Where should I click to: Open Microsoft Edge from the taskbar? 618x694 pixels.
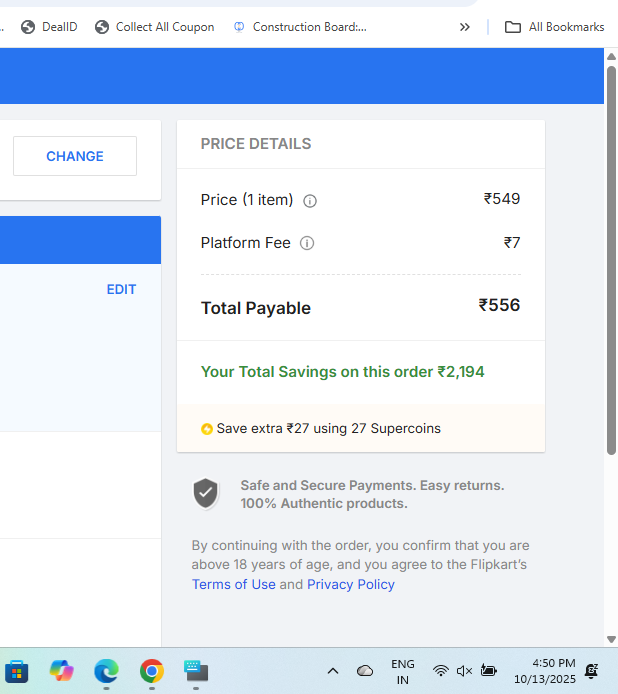click(x=106, y=670)
